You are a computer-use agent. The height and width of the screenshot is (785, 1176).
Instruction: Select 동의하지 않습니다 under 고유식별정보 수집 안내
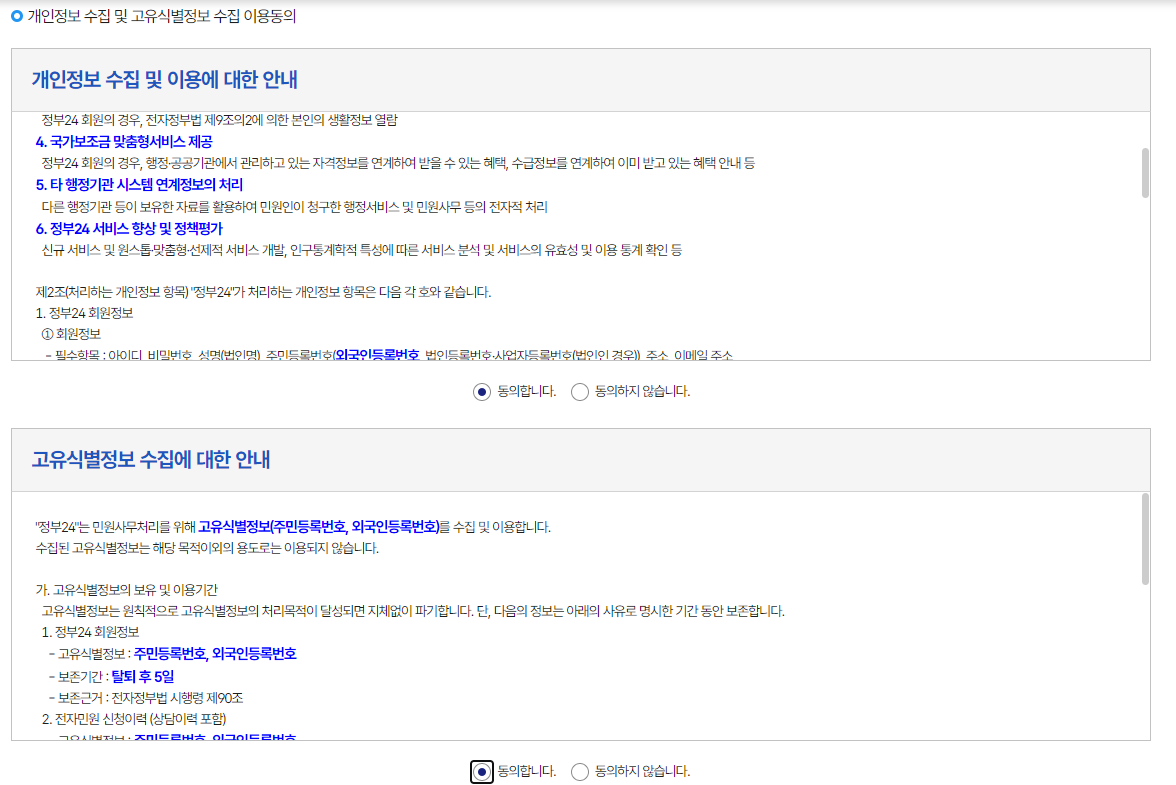pos(580,772)
